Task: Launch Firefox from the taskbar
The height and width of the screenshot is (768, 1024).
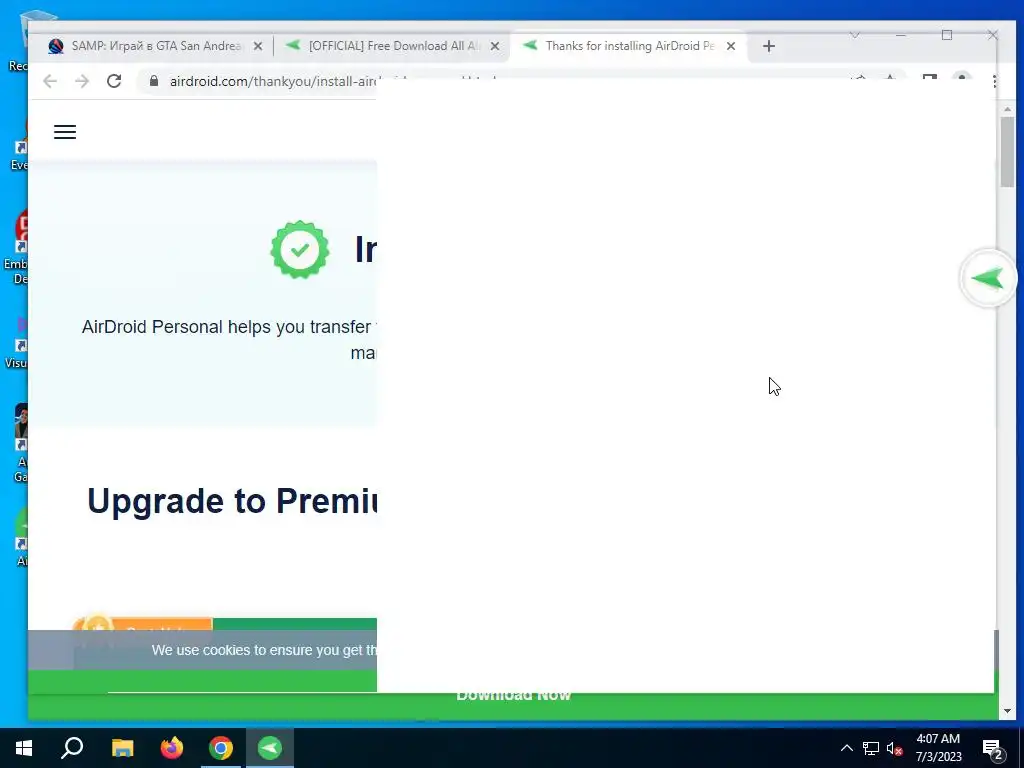Action: click(x=172, y=748)
